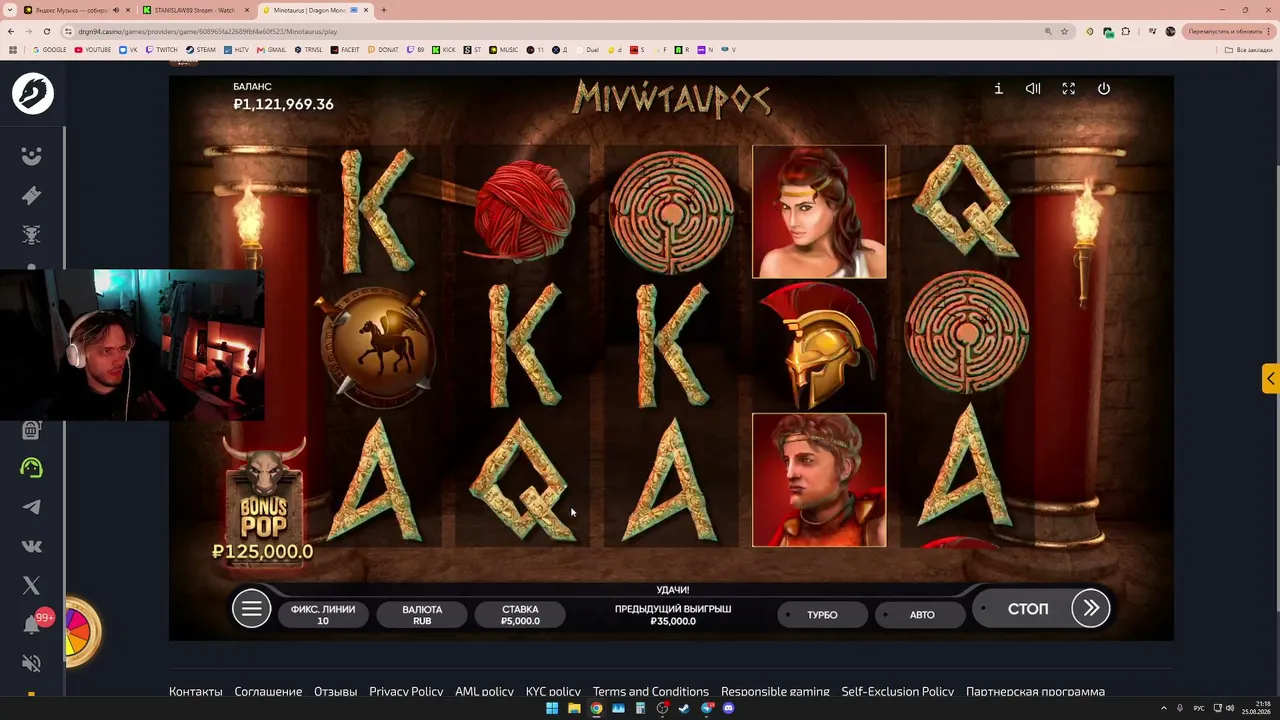Open the Privacy Policy link

(x=406, y=691)
